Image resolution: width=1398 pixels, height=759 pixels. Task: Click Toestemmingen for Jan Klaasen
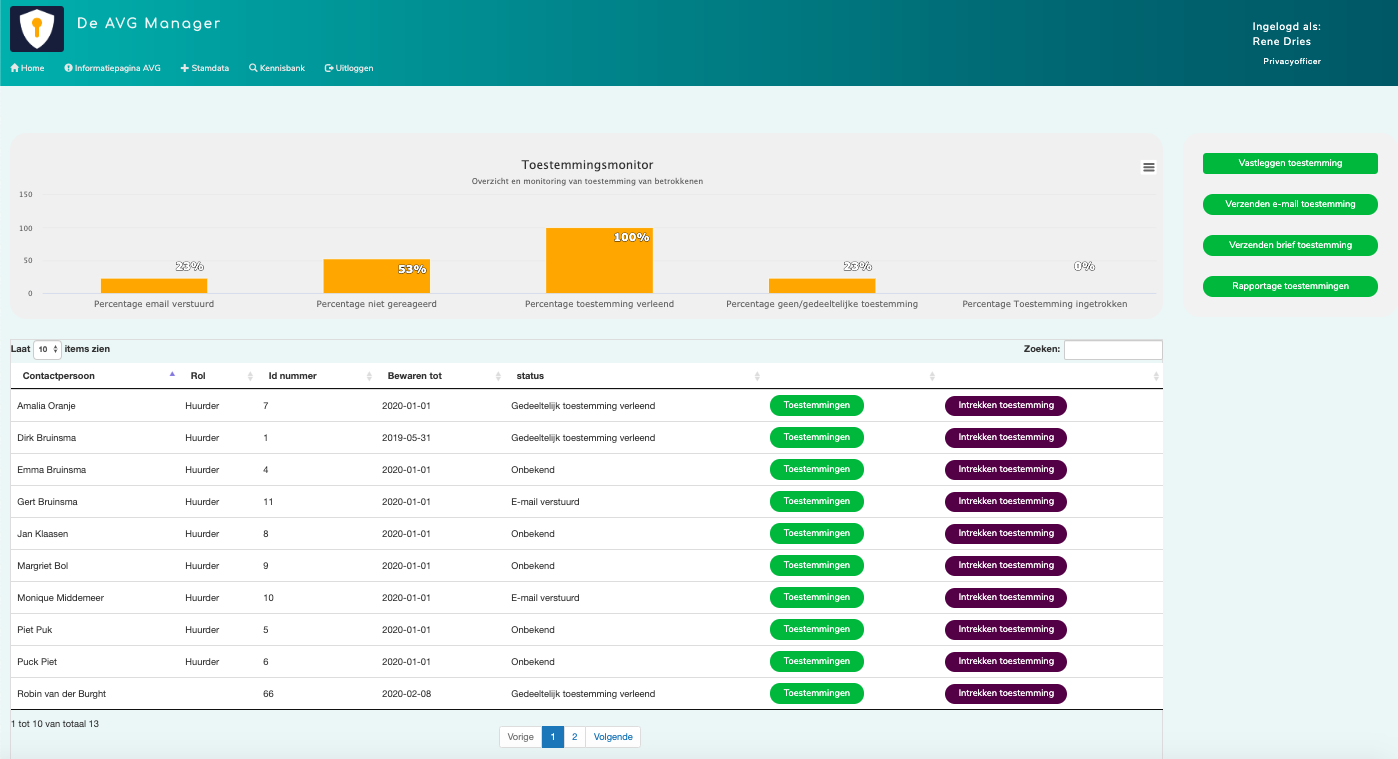tap(817, 533)
